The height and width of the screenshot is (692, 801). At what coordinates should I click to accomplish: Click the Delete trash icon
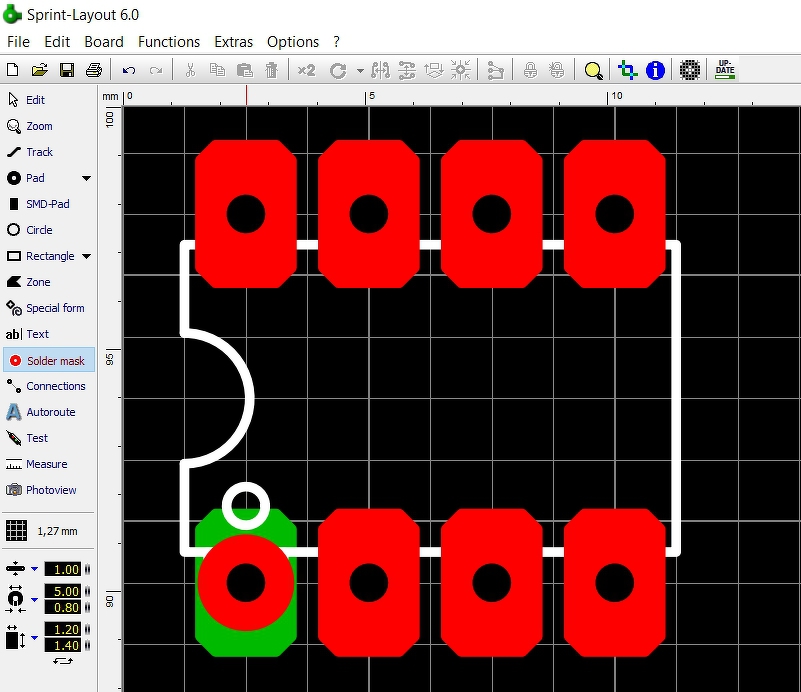272,70
